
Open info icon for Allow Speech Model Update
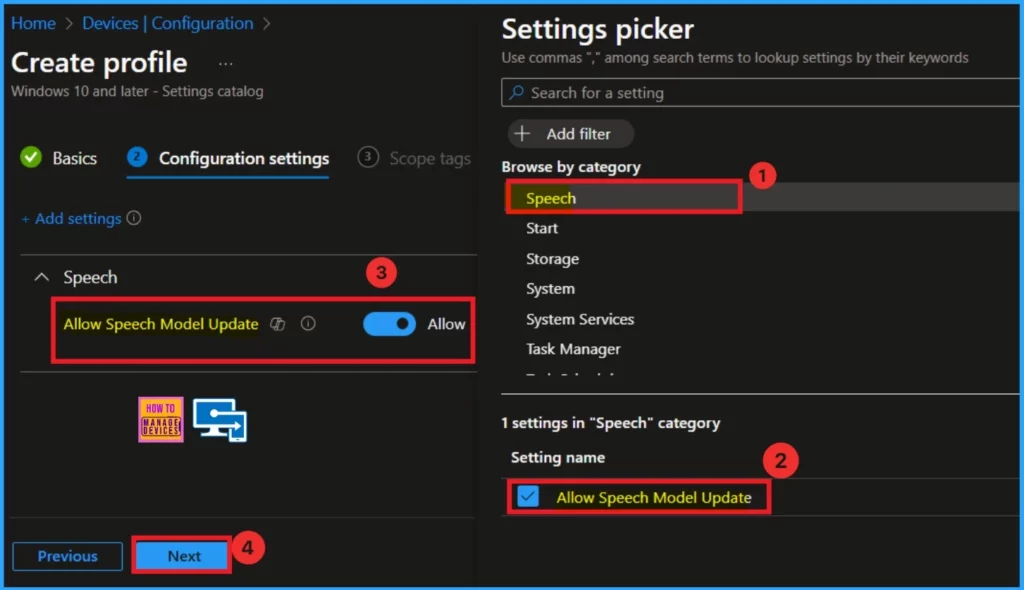[308, 323]
